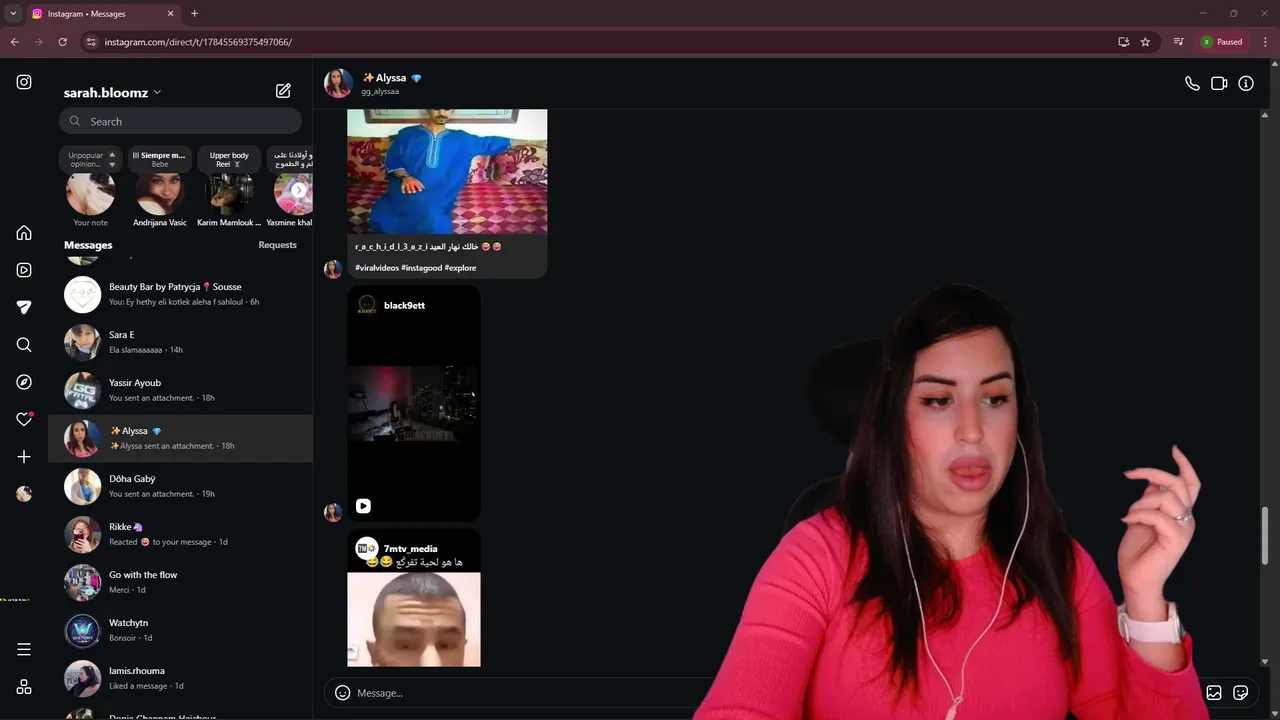Open conversation information icon
Screen dimensions: 1280x720
point(1246,84)
